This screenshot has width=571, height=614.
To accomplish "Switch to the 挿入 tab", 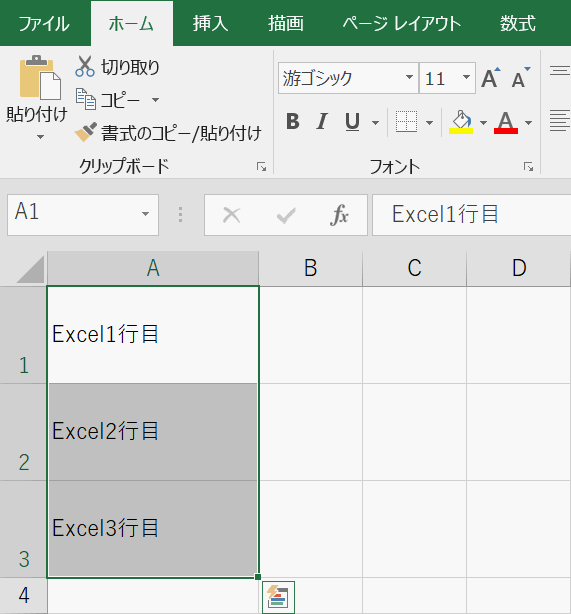I will [x=210, y=23].
